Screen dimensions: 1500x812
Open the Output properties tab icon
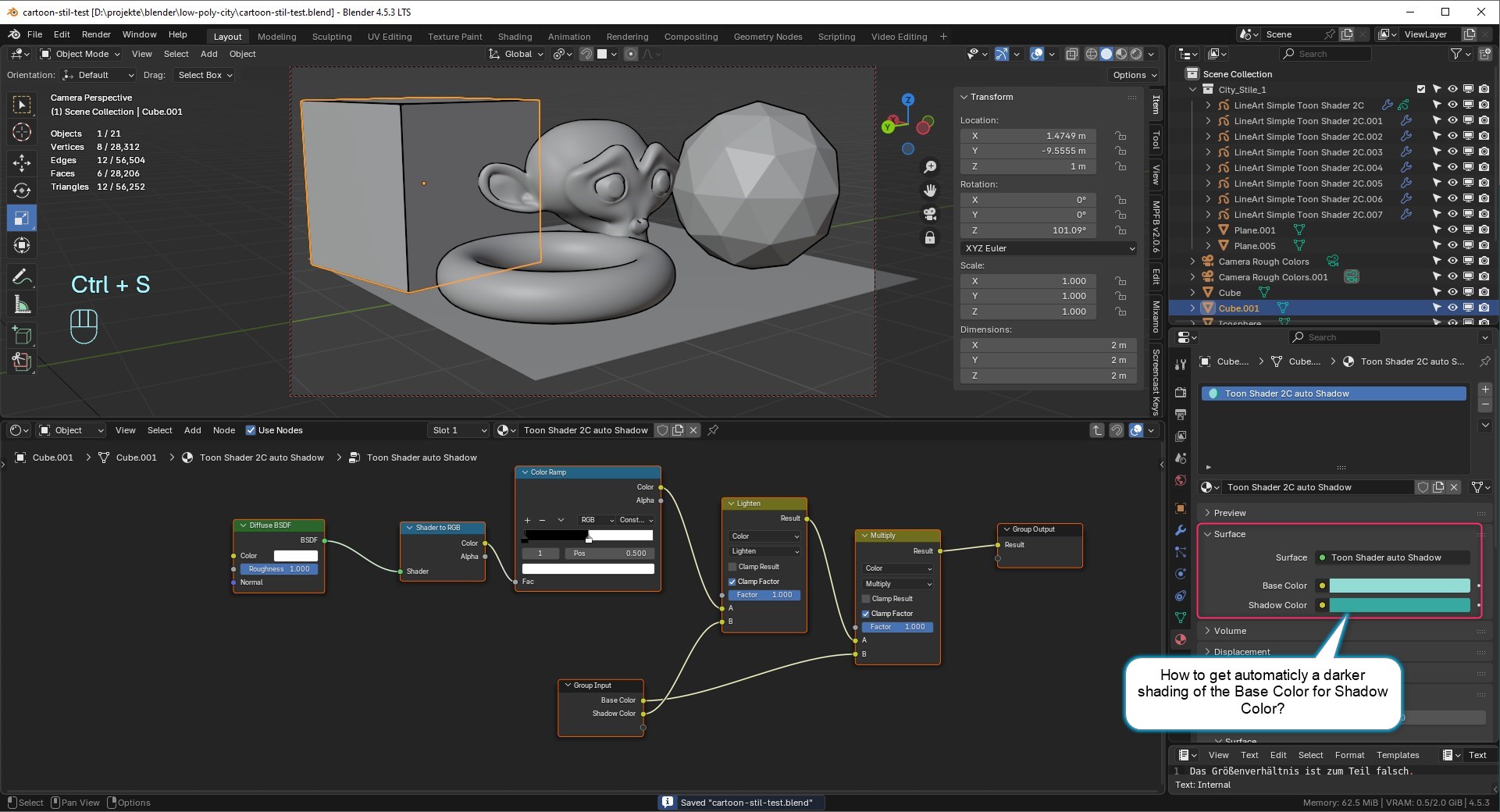[x=1181, y=414]
